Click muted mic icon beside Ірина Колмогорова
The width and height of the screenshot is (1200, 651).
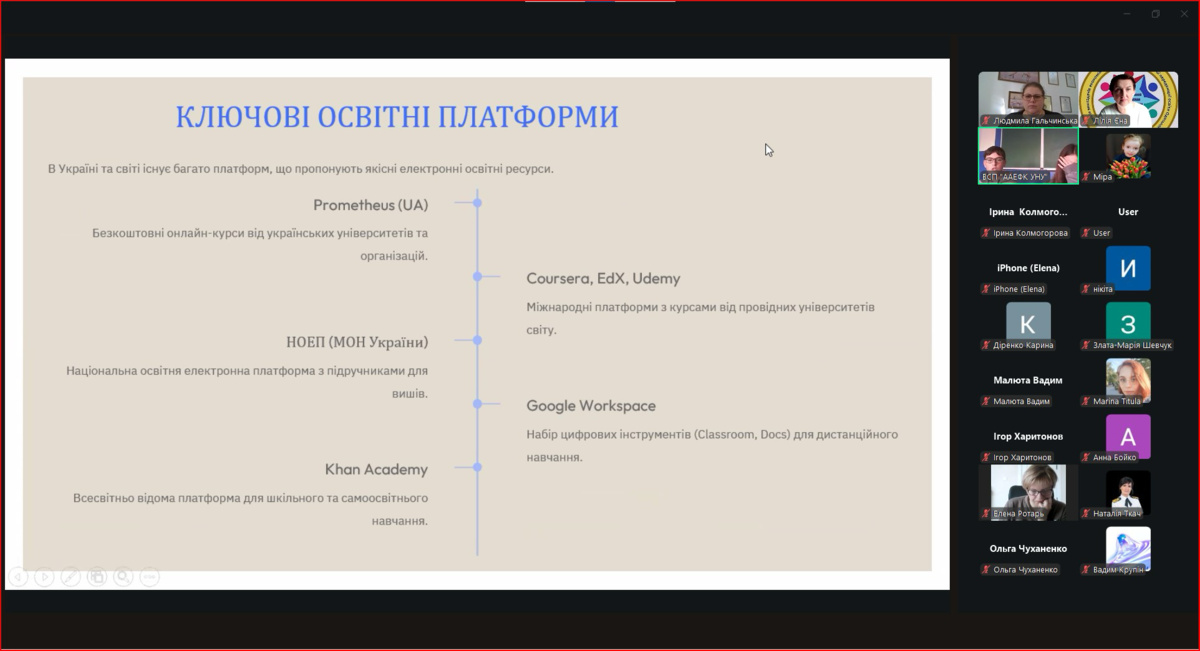[x=986, y=233]
